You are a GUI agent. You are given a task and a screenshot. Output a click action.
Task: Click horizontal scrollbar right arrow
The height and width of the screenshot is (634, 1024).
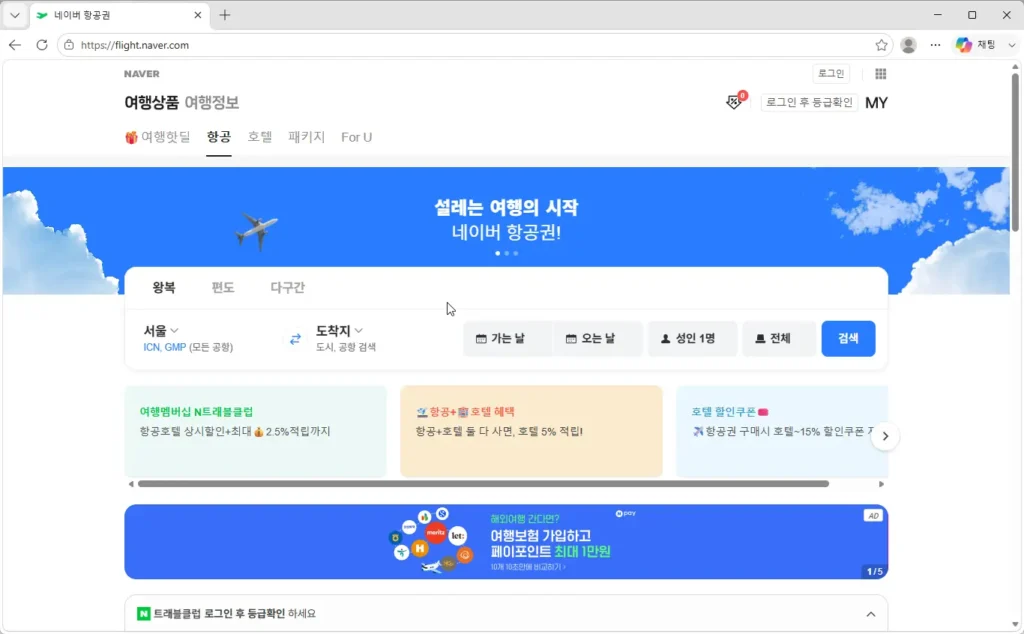point(881,484)
